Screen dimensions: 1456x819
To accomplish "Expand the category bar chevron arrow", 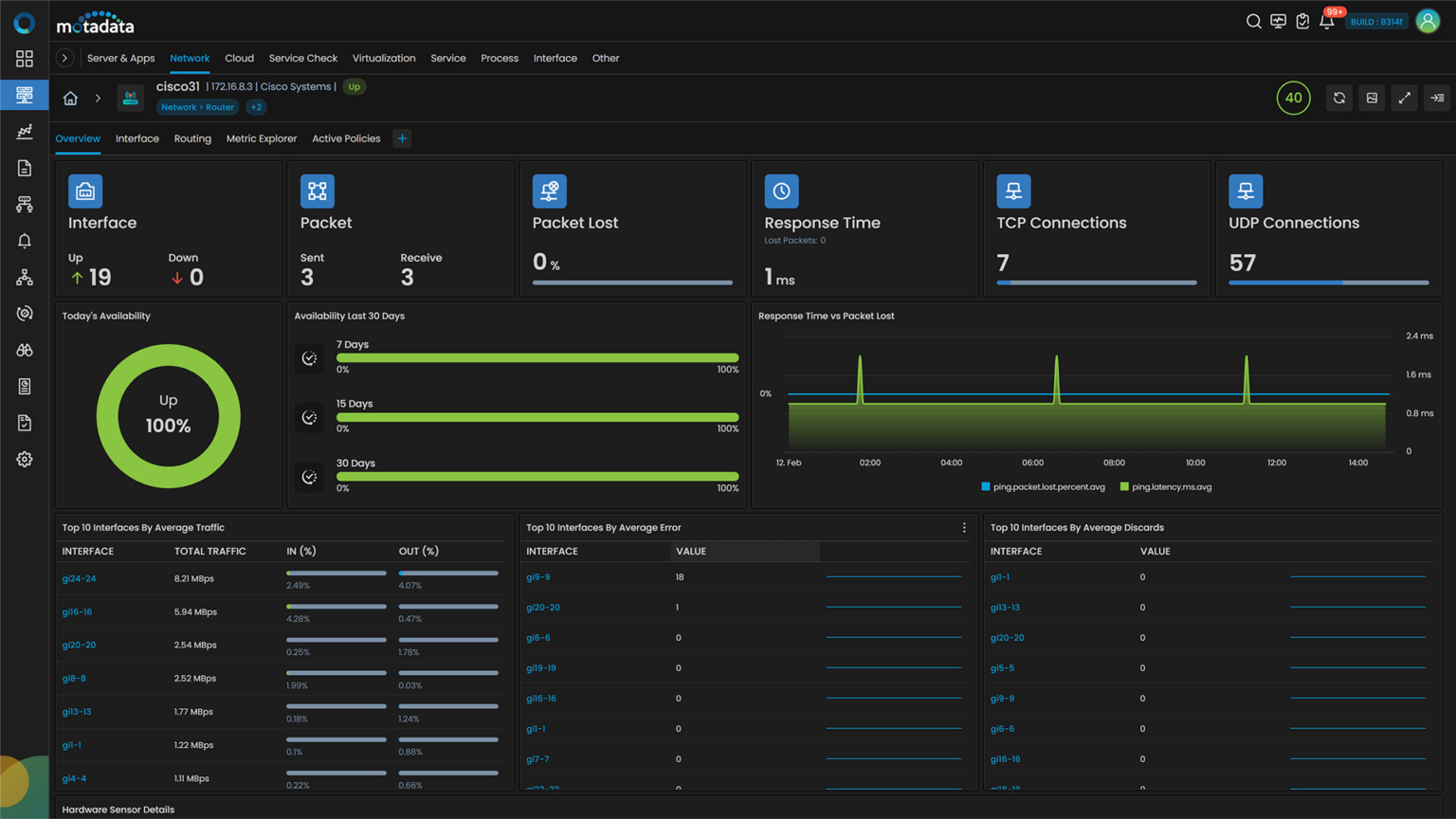I will pyautogui.click(x=64, y=58).
